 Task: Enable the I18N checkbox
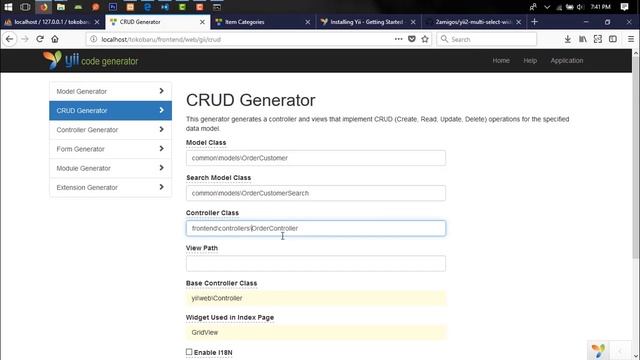click(189, 352)
